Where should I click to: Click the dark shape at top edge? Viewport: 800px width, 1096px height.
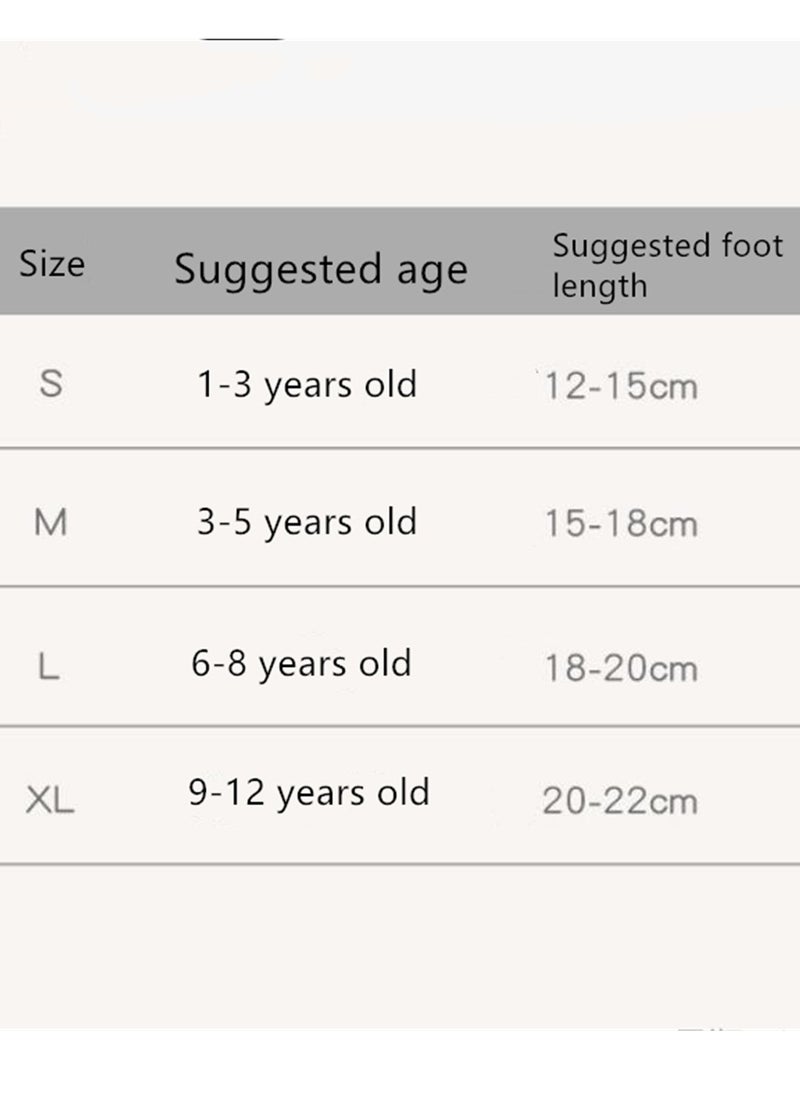242,39
